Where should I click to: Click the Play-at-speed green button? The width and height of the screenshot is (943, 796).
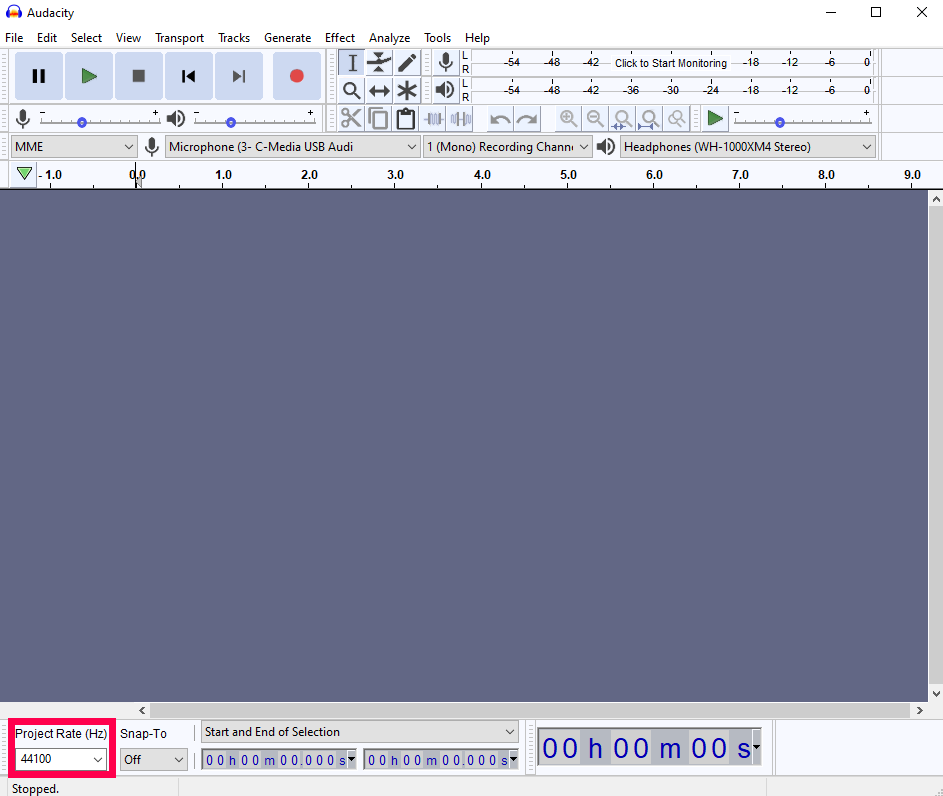[715, 118]
